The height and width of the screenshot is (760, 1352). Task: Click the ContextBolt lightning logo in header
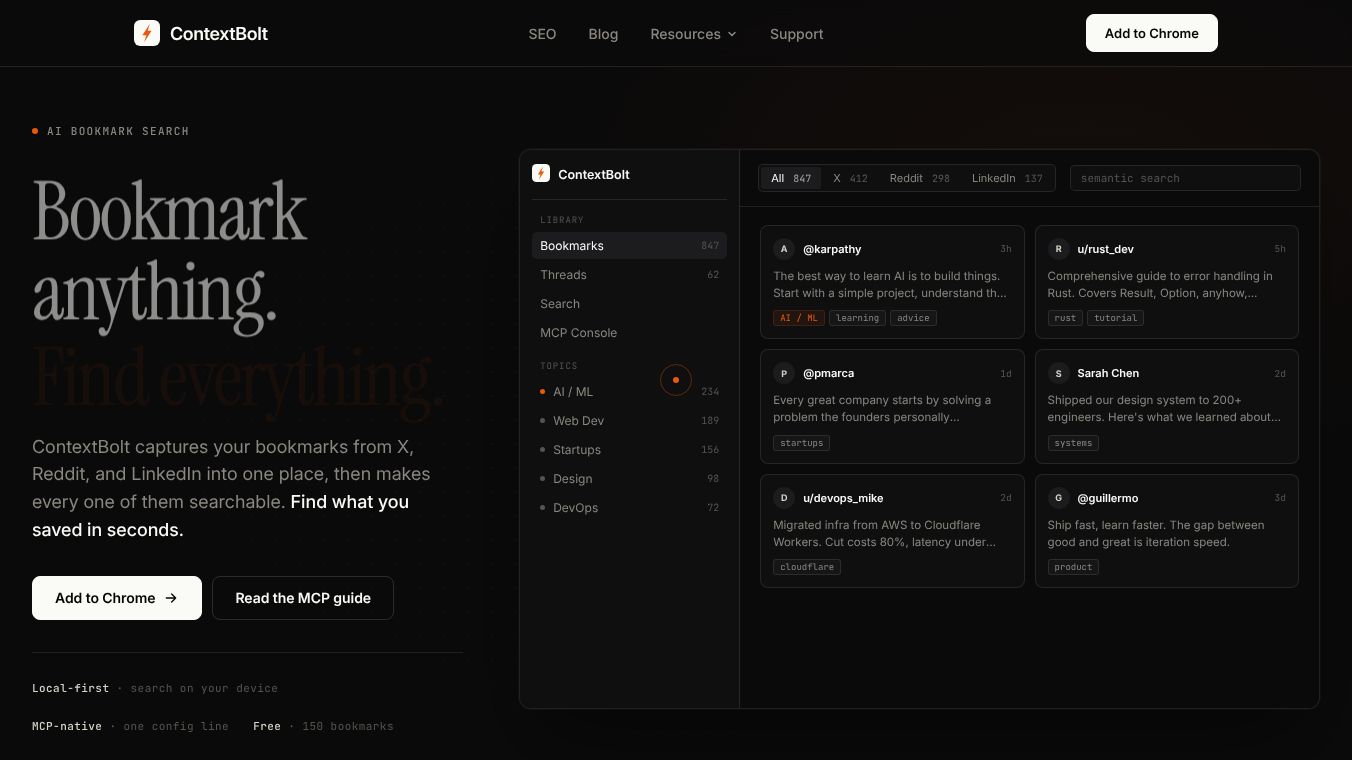pos(147,33)
